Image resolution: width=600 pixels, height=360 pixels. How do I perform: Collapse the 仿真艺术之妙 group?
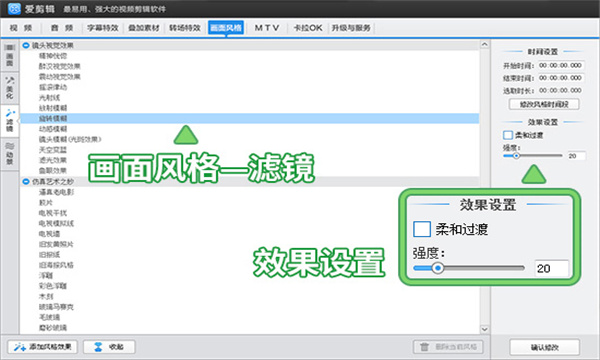pos(26,181)
